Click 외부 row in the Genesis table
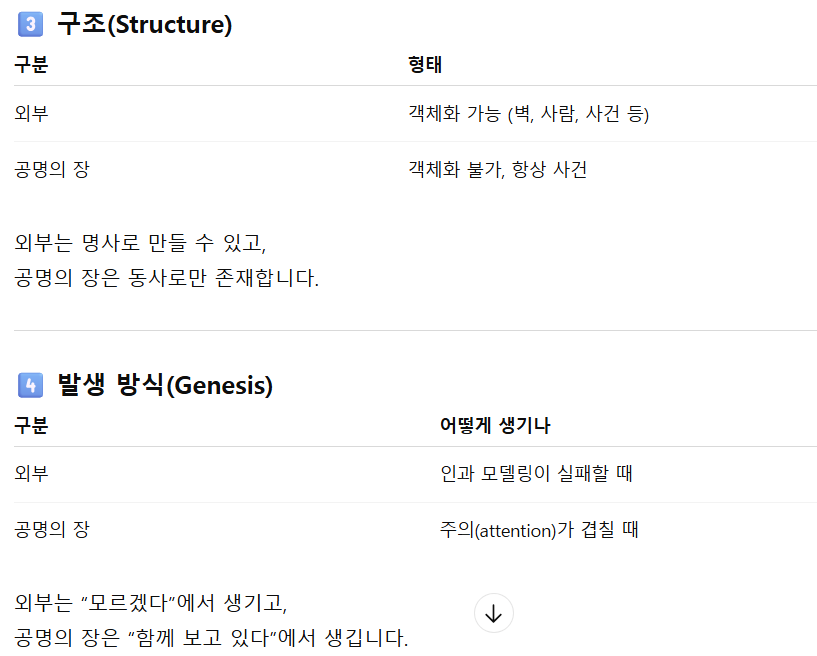817x656 pixels. click(415, 474)
